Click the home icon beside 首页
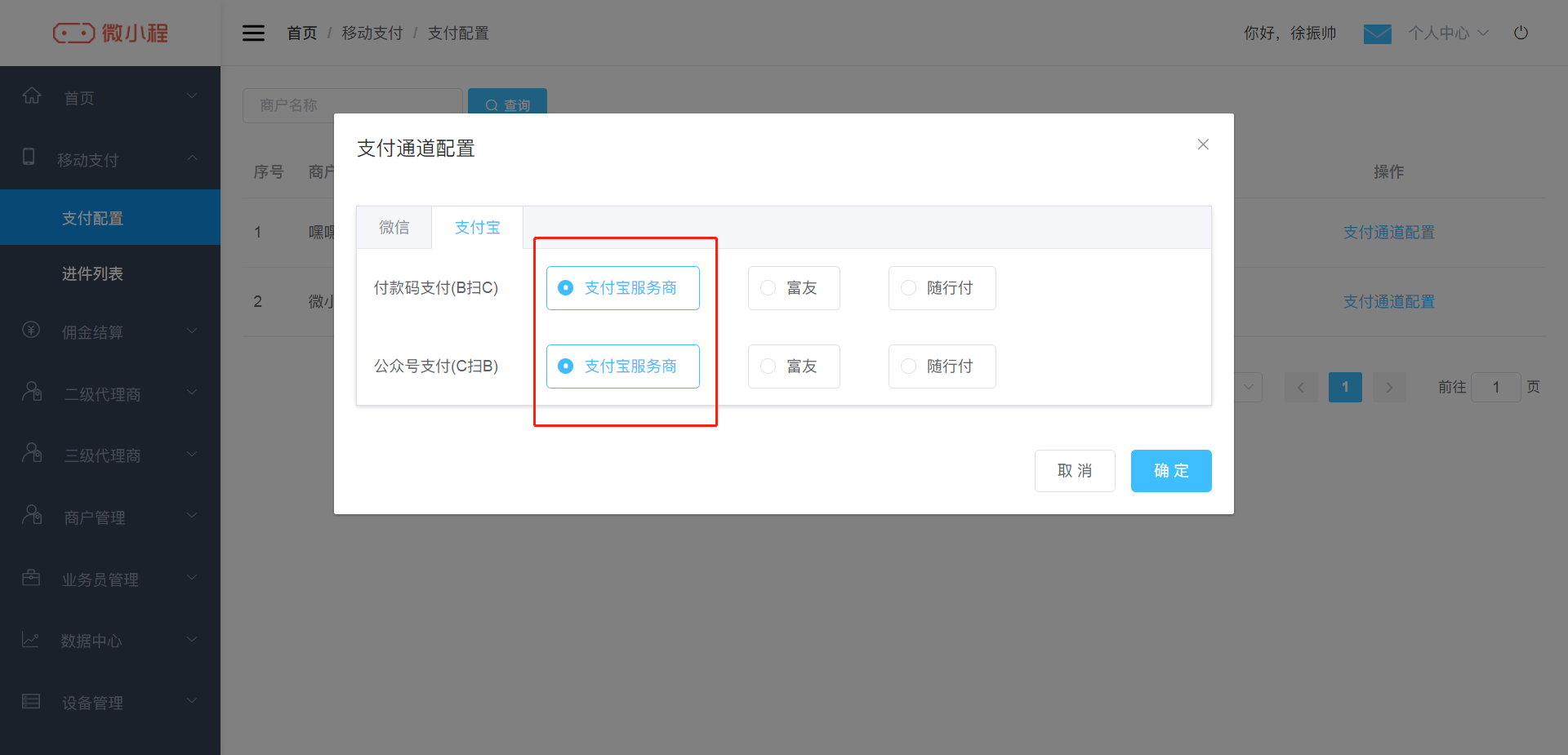 [x=32, y=96]
